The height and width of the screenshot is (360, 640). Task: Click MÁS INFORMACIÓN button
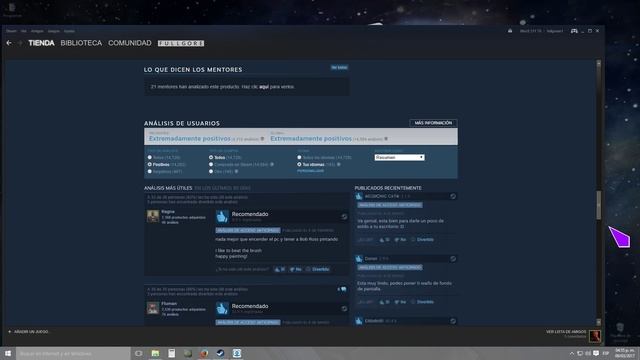point(433,123)
